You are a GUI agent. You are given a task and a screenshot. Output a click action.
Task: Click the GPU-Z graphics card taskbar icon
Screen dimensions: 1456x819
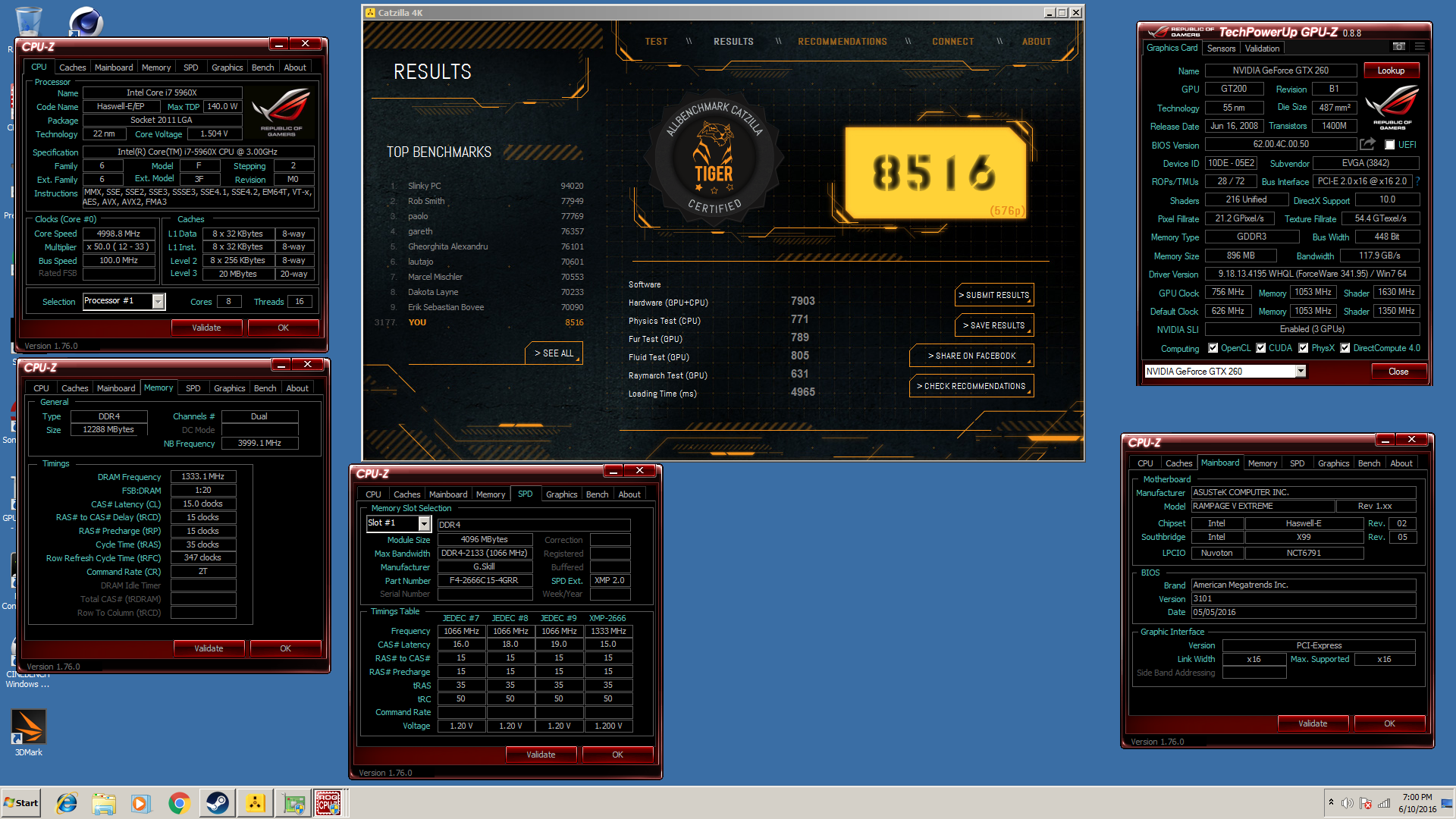coord(293,803)
